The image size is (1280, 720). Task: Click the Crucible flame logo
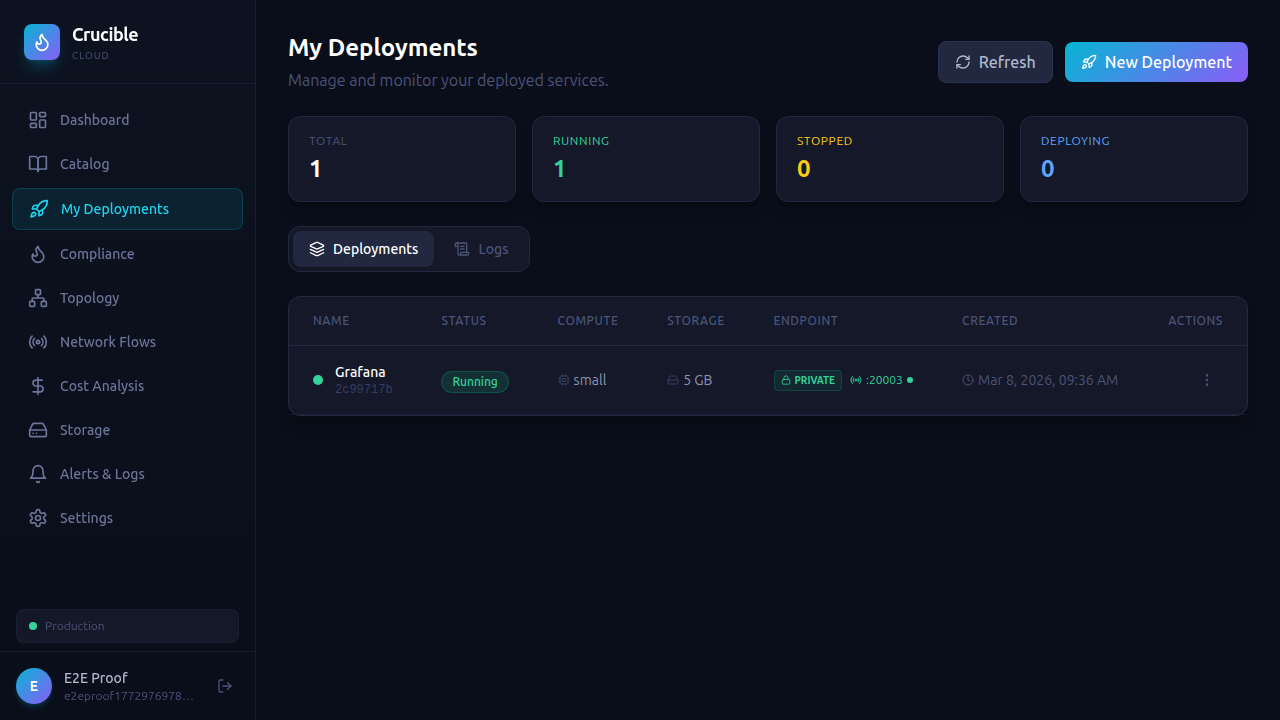[x=41, y=42]
